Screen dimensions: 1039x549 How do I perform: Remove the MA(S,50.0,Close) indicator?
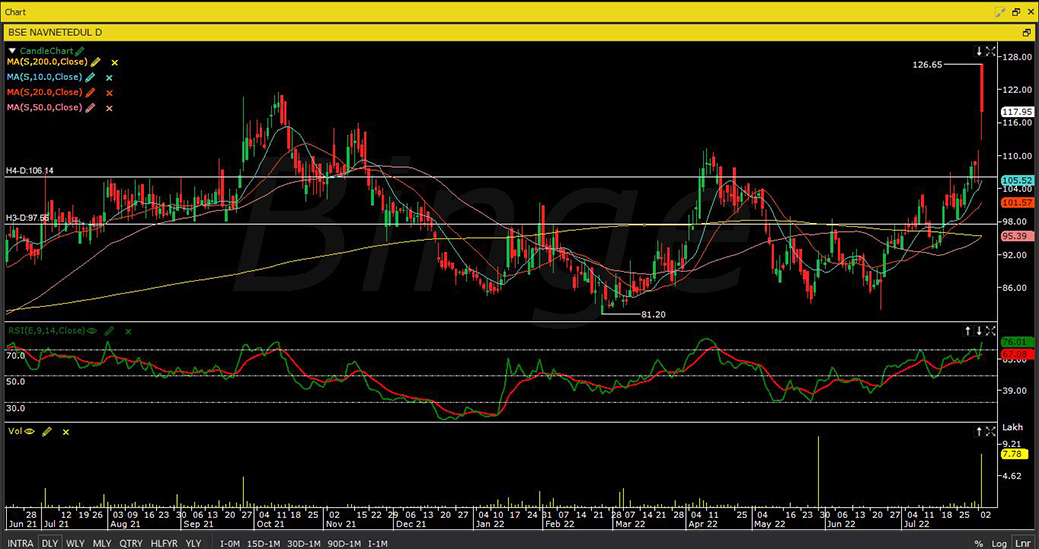click(110, 108)
